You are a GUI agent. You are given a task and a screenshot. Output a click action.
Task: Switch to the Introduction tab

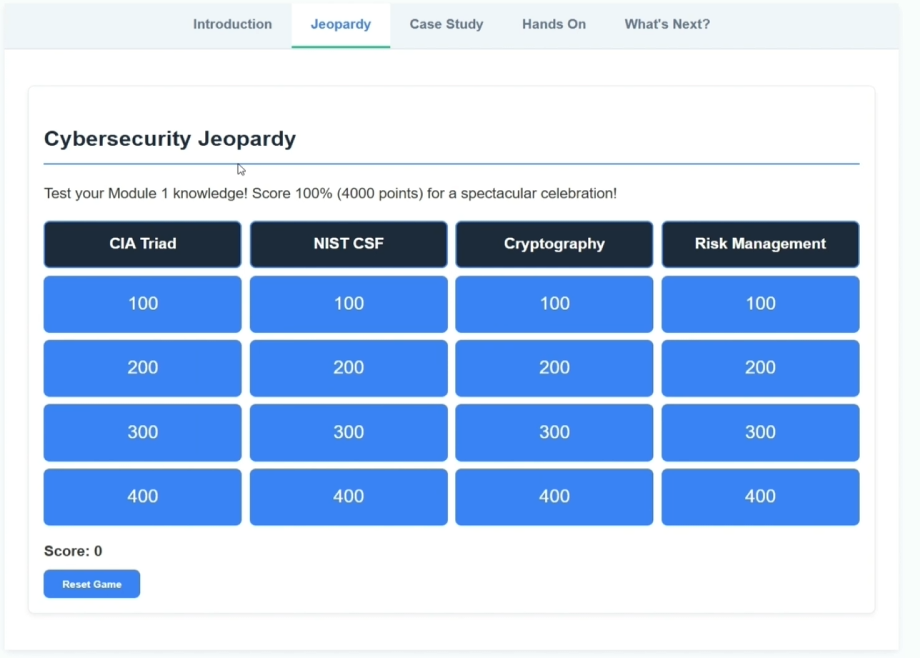click(x=232, y=24)
